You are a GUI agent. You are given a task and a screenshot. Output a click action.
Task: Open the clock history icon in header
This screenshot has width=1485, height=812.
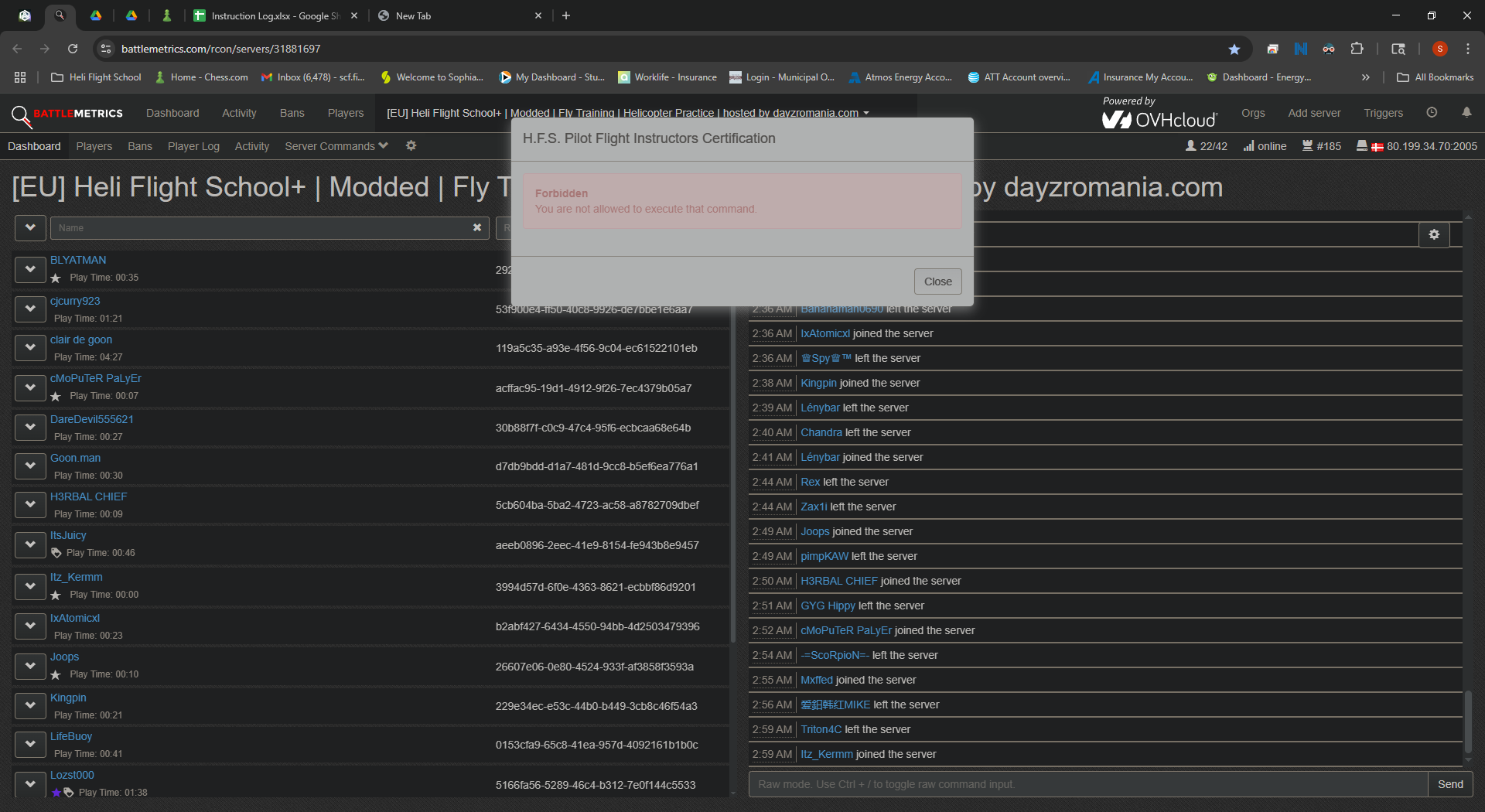coord(1432,113)
